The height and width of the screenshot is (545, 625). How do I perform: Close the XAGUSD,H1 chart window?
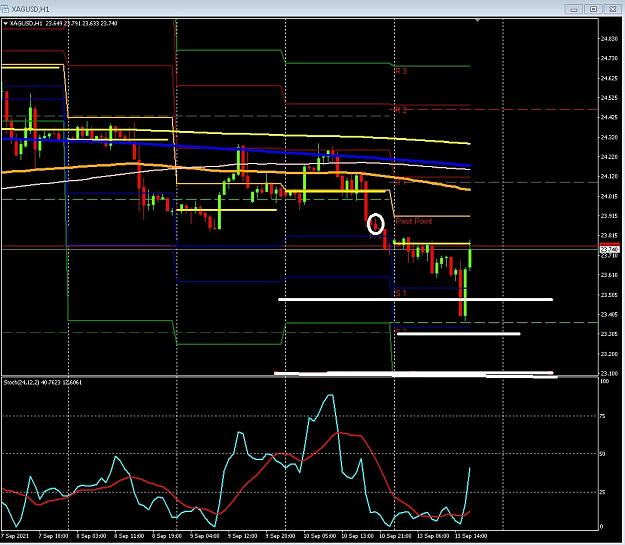[613, 9]
